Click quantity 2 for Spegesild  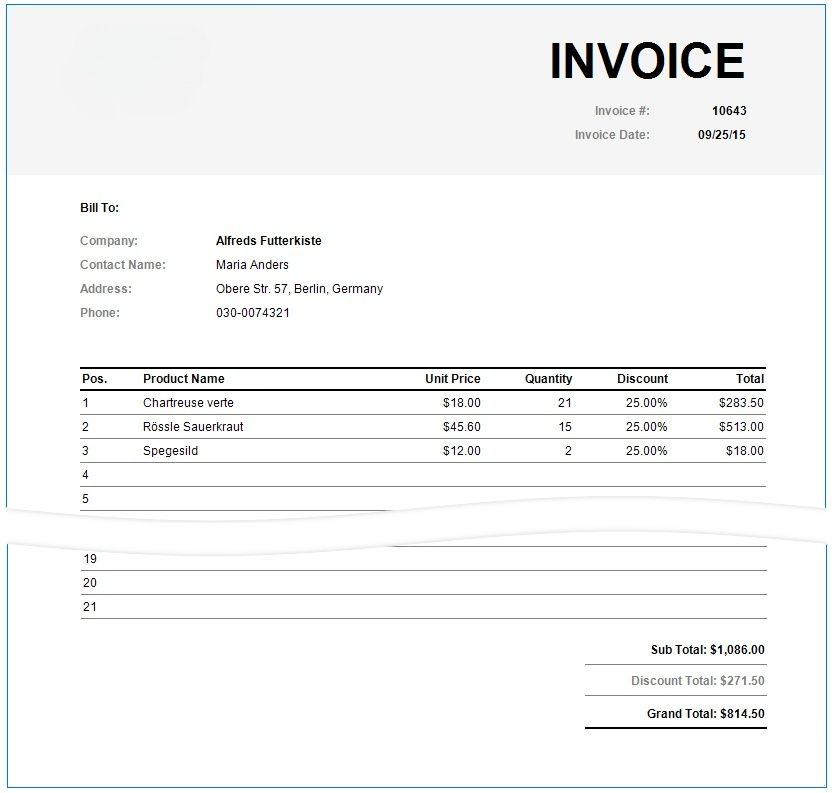(568, 451)
